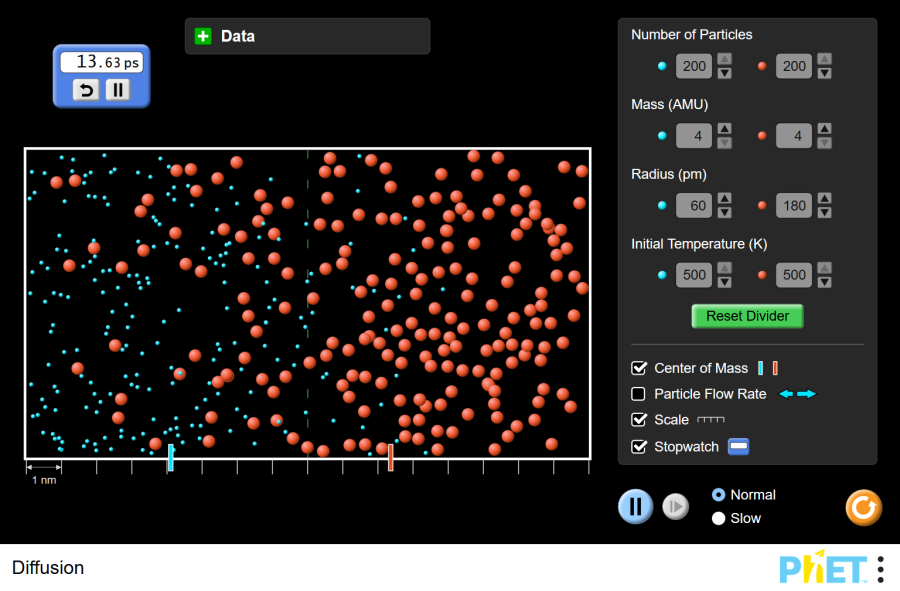Click the Radius (pm) heading
The image size is (900, 591).
click(x=669, y=174)
